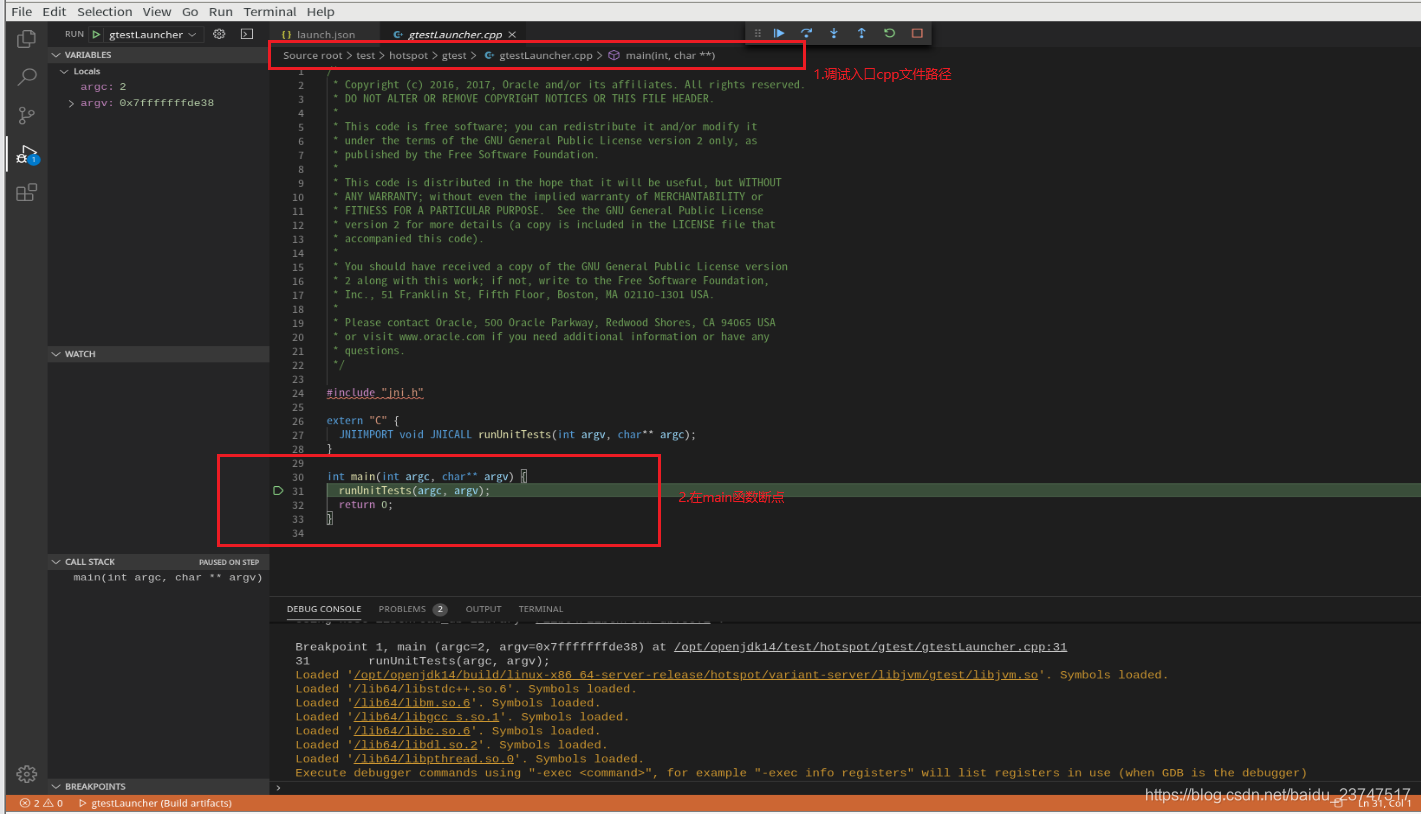Open libjvm.so path link in console
Viewport: 1421px width, 814px height.
pos(699,675)
